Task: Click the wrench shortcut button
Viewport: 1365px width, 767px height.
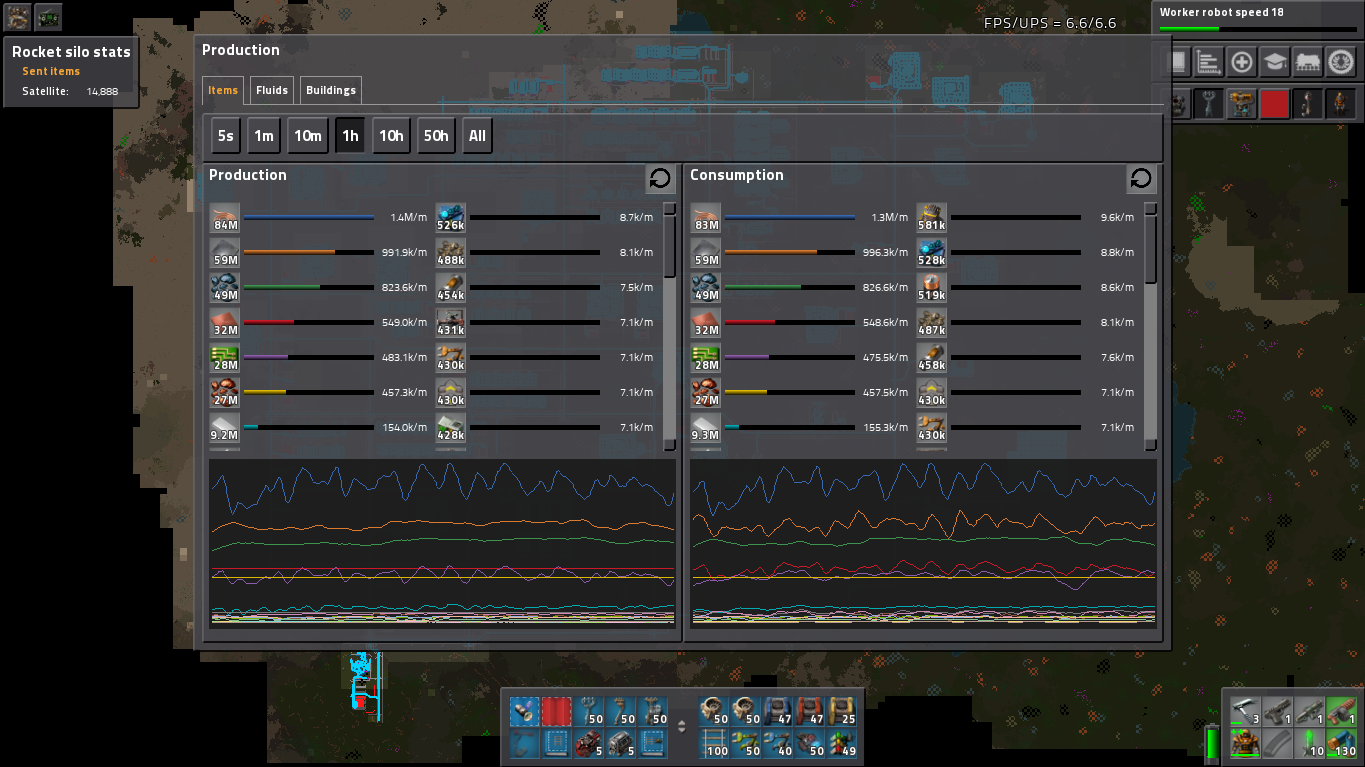Action: [x=1209, y=104]
